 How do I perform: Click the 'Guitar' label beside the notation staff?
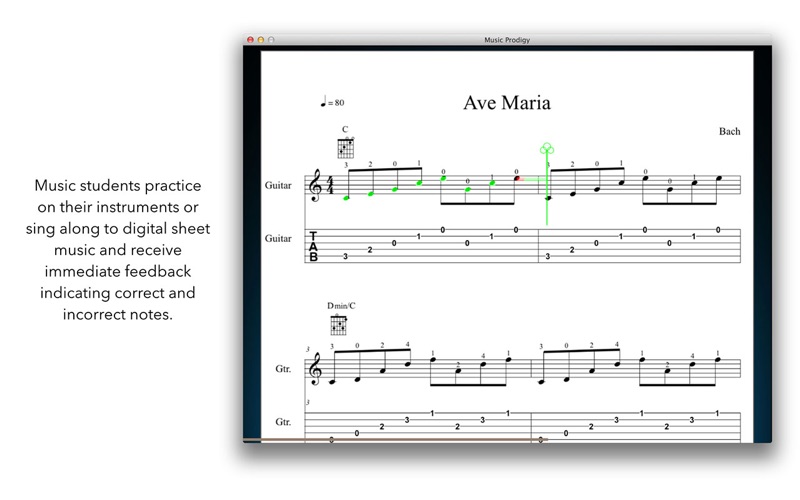point(278,185)
